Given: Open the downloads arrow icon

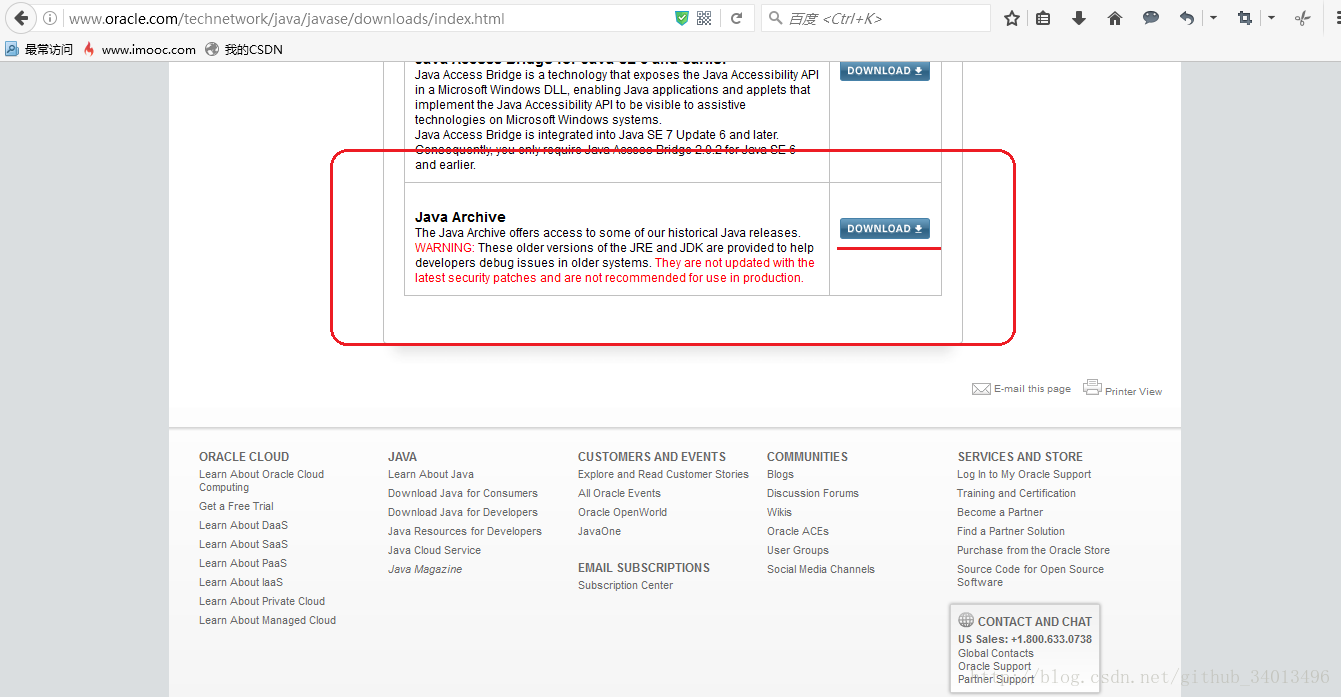Looking at the screenshot, I should [1079, 18].
